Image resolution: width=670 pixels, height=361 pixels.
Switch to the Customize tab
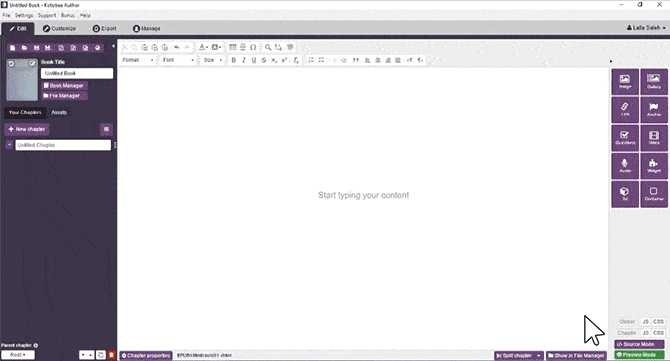(59, 29)
